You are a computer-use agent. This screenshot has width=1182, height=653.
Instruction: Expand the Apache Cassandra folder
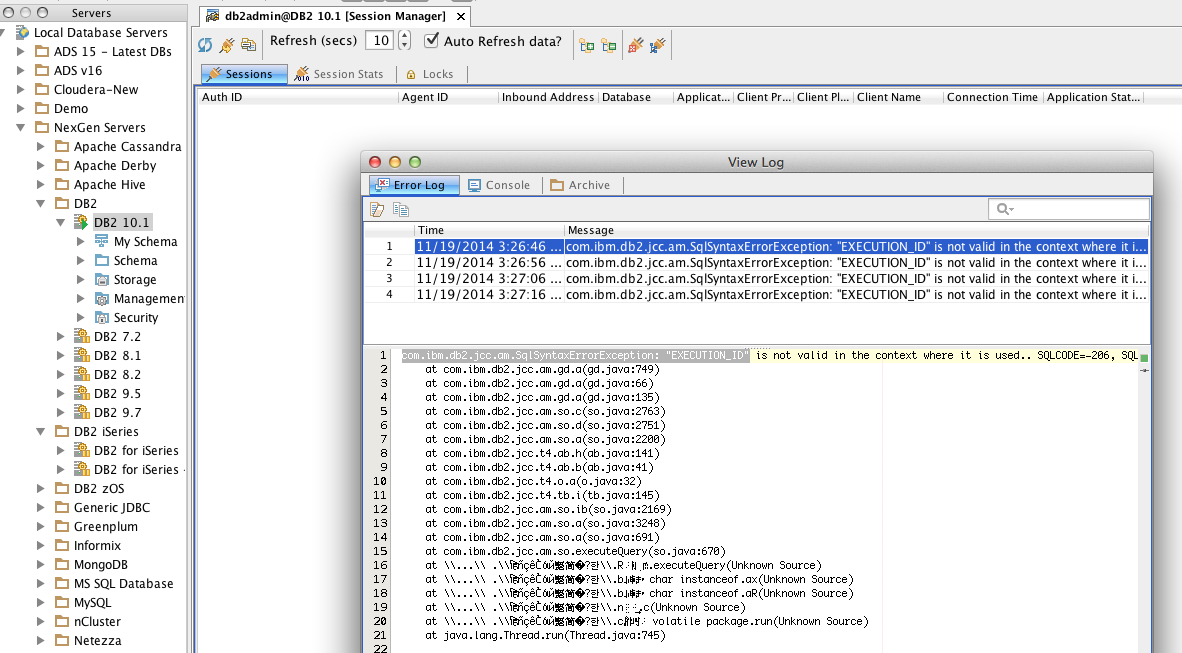point(41,147)
